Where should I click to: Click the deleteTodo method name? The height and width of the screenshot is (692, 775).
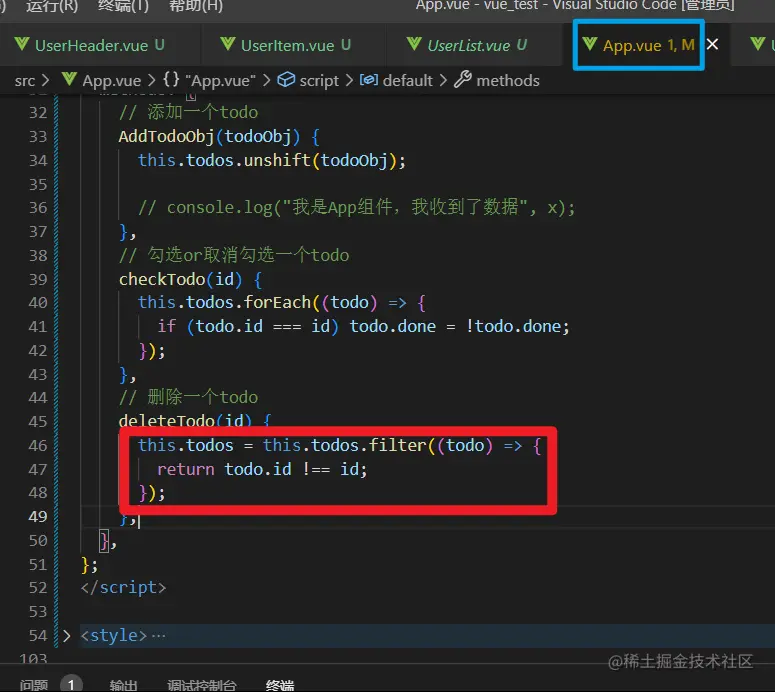(x=166, y=421)
